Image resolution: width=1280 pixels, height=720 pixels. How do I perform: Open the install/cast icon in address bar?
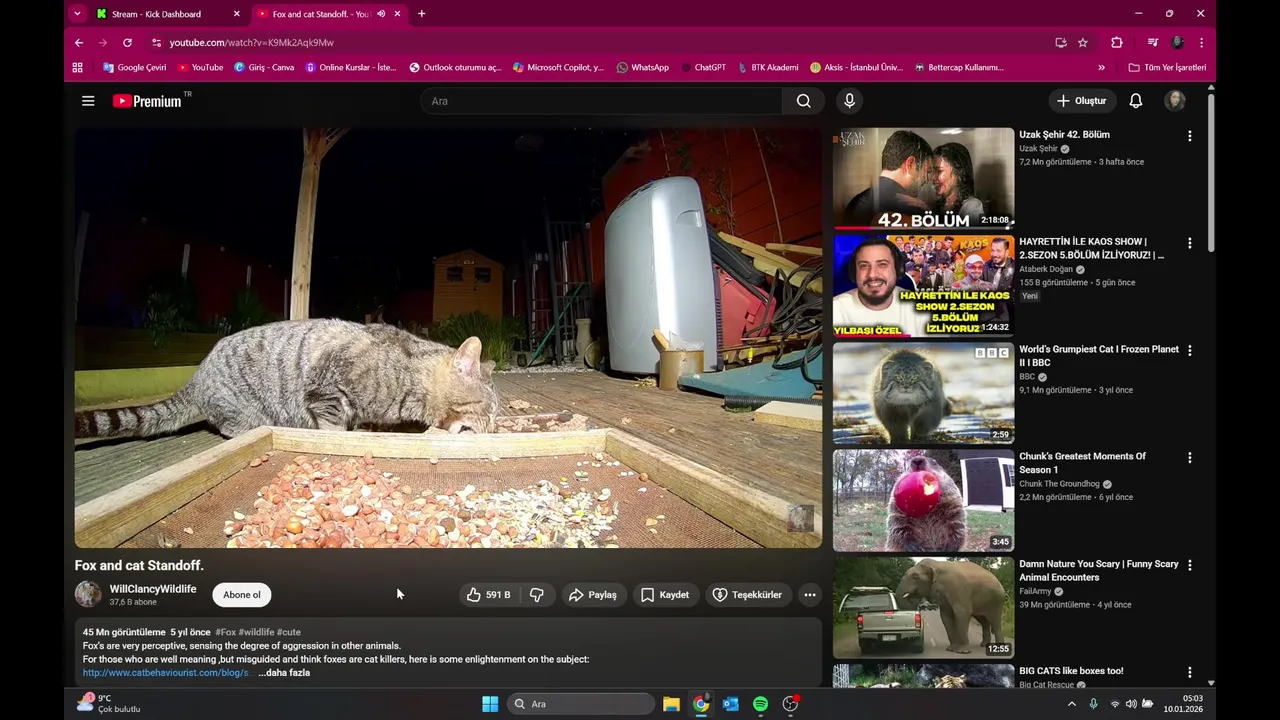[x=1060, y=43]
